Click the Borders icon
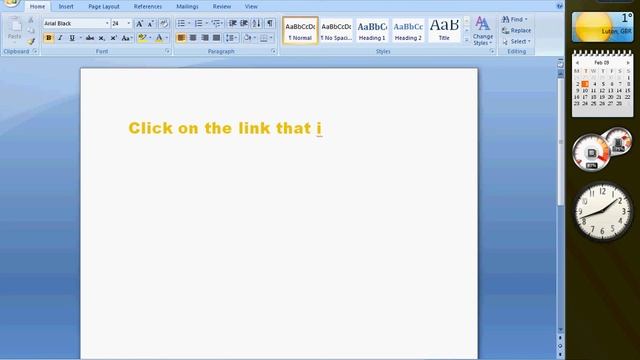 pos(264,38)
